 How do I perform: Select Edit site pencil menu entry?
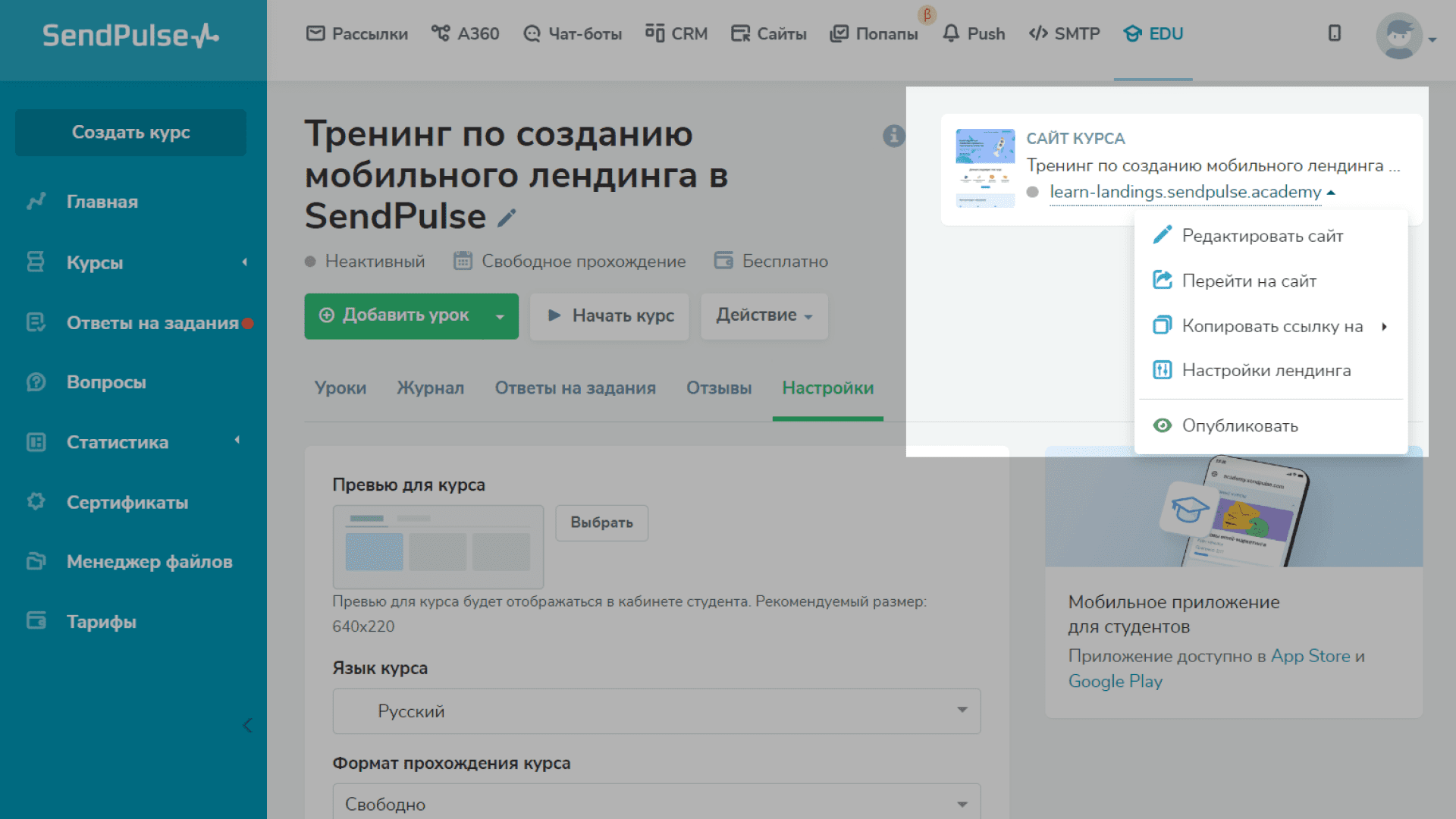[x=1262, y=236]
